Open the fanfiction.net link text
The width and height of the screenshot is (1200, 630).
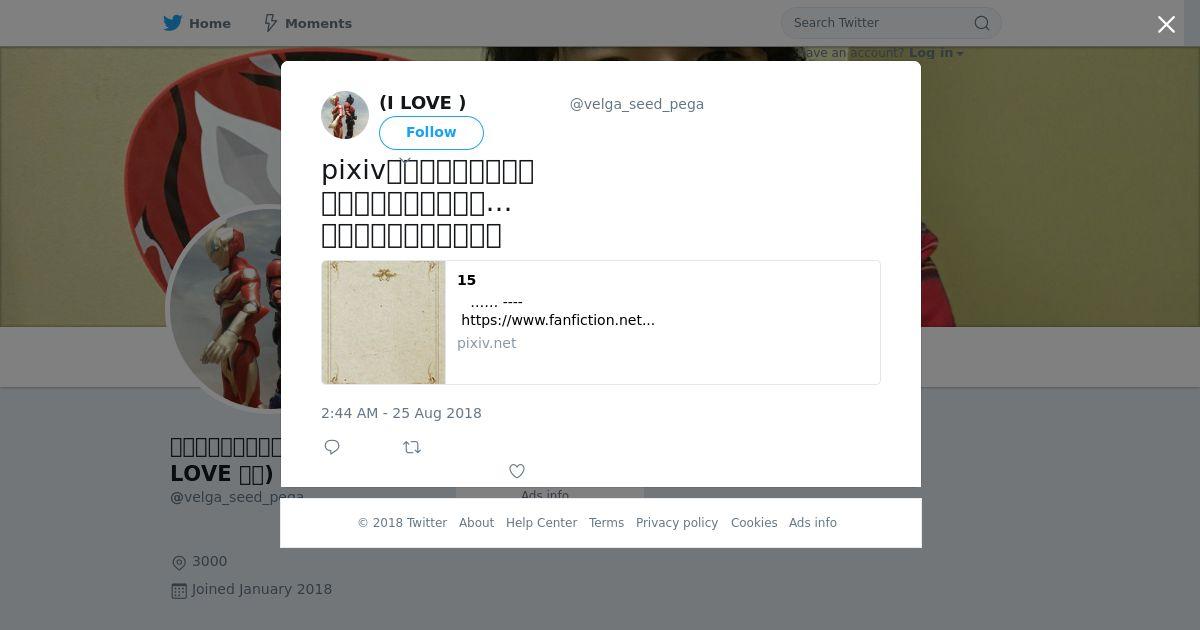point(558,320)
